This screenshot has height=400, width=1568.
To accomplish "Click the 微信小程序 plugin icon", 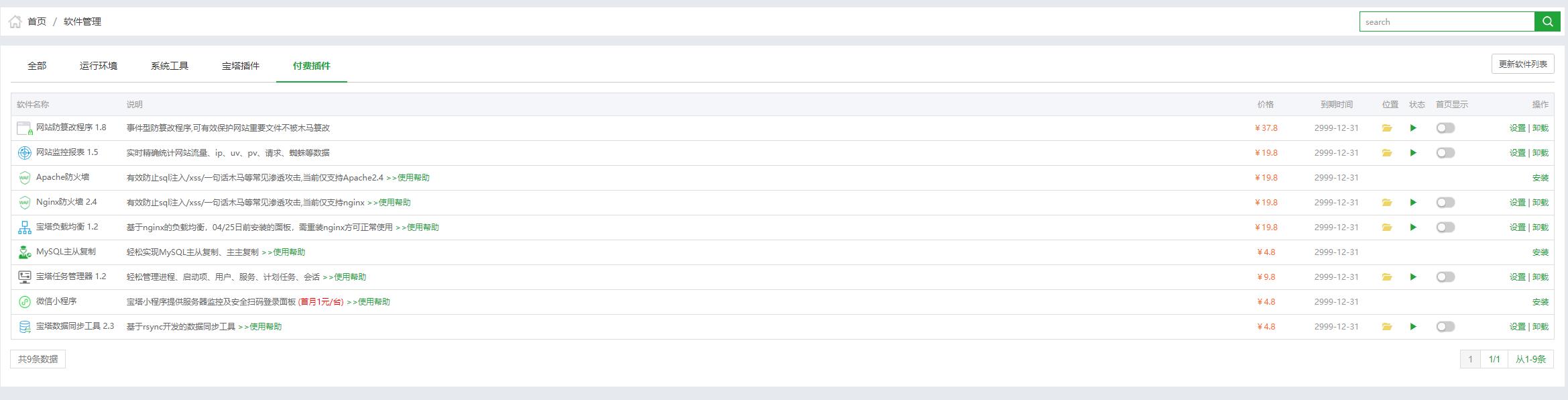I will click(25, 302).
